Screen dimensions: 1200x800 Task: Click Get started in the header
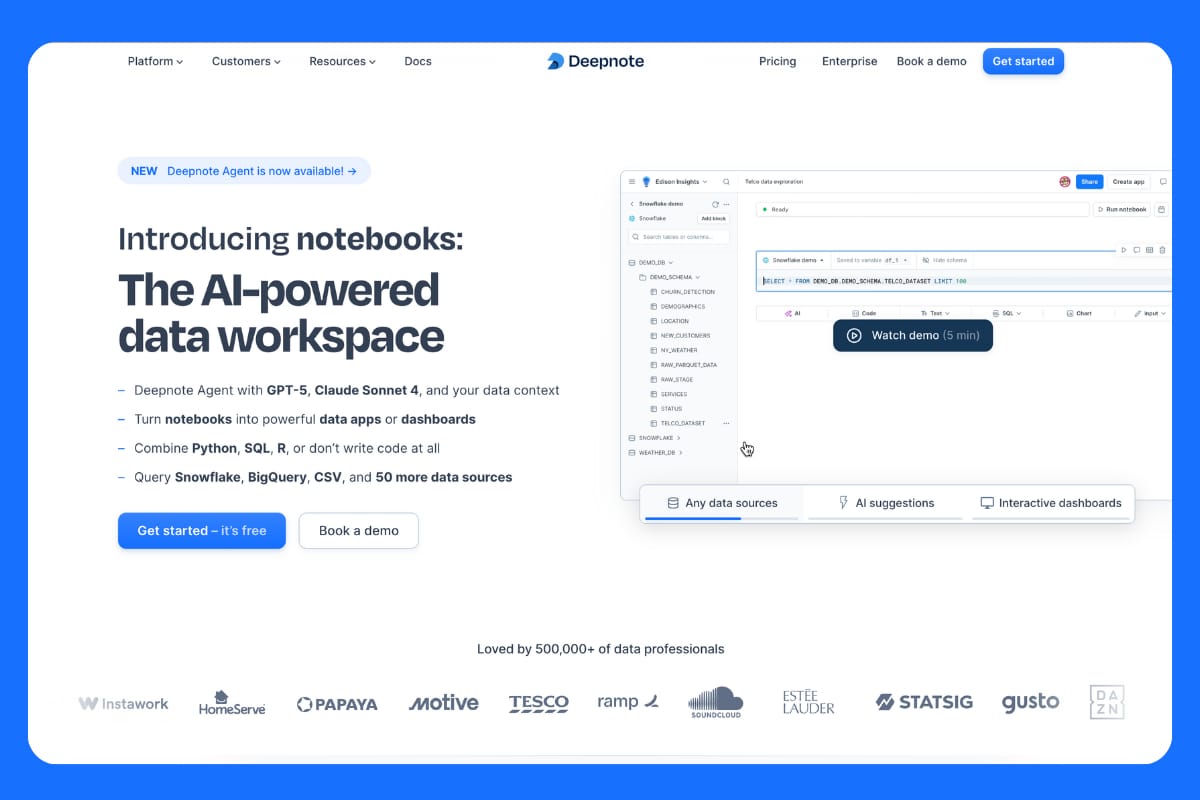[1023, 61]
